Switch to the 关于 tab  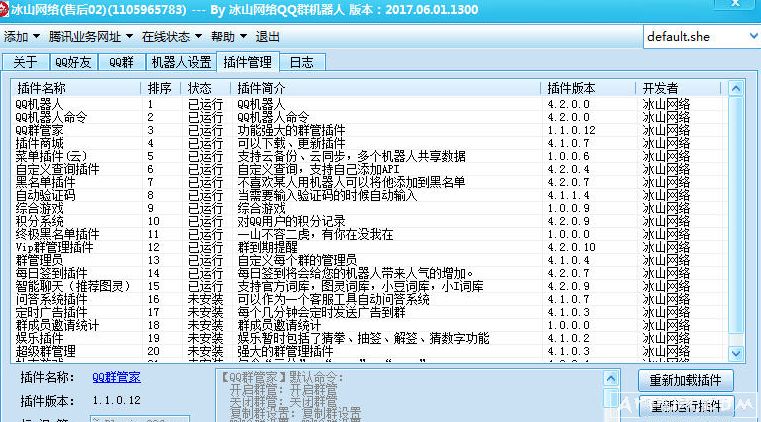point(25,62)
